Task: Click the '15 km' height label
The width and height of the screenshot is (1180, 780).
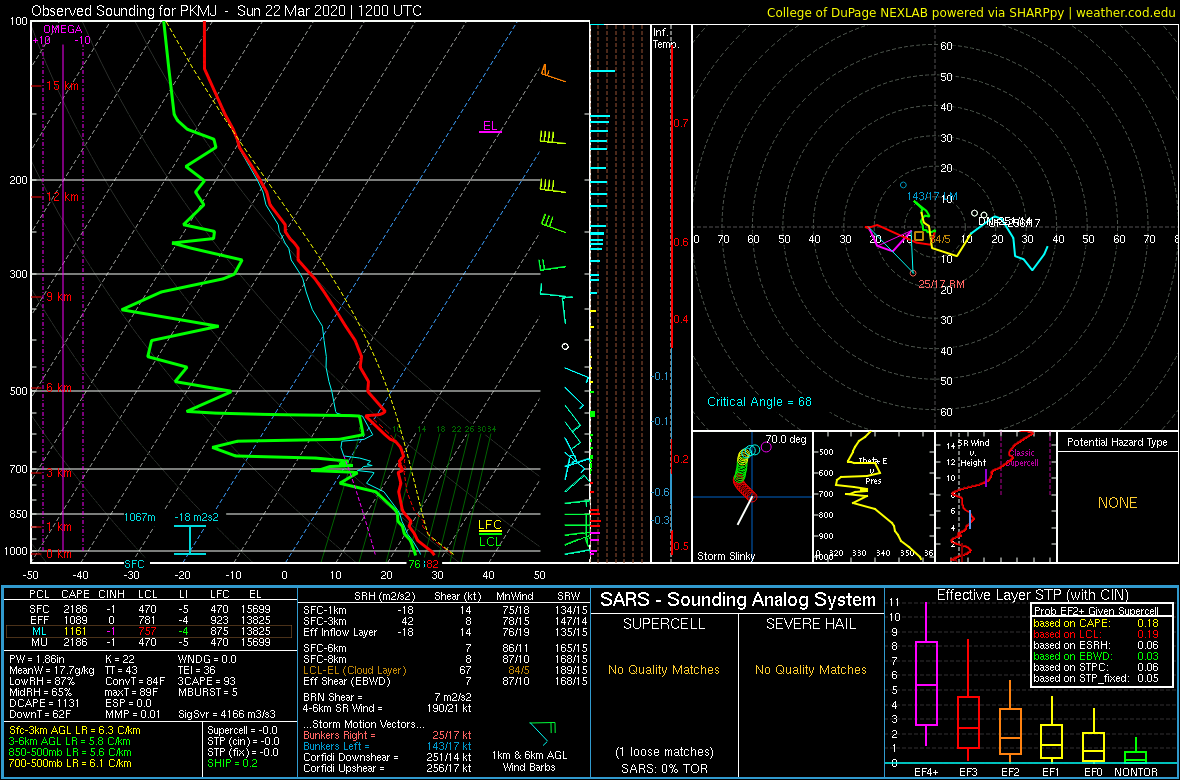Action: coord(62,87)
